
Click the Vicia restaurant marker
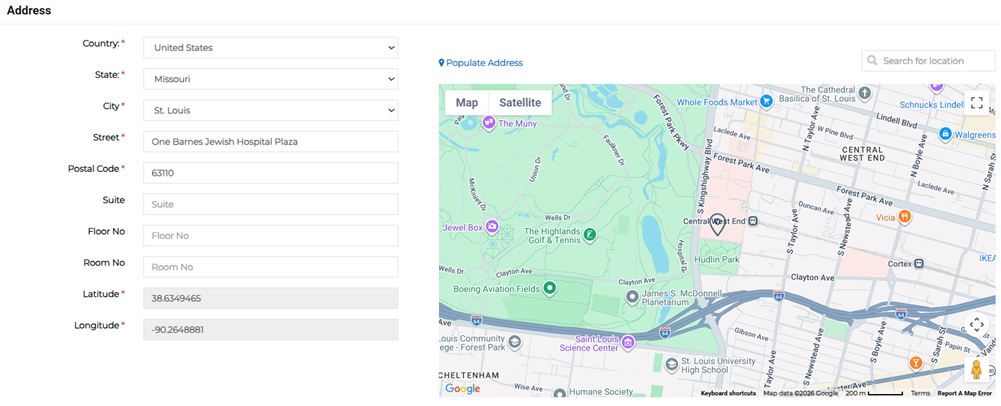[904, 217]
